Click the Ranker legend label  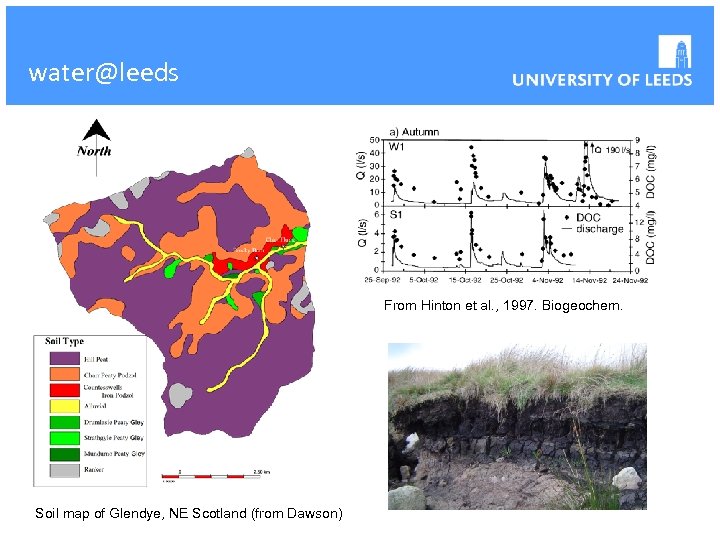point(94,470)
